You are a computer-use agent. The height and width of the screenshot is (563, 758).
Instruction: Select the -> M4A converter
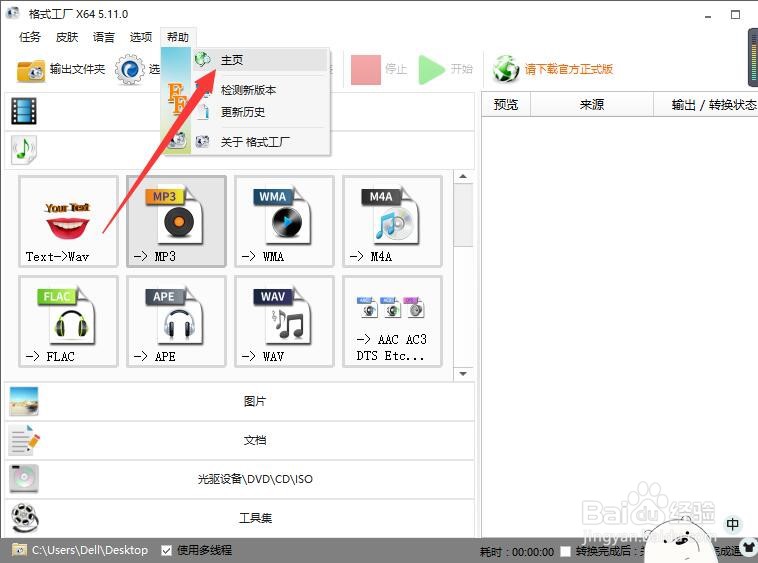tap(392, 221)
